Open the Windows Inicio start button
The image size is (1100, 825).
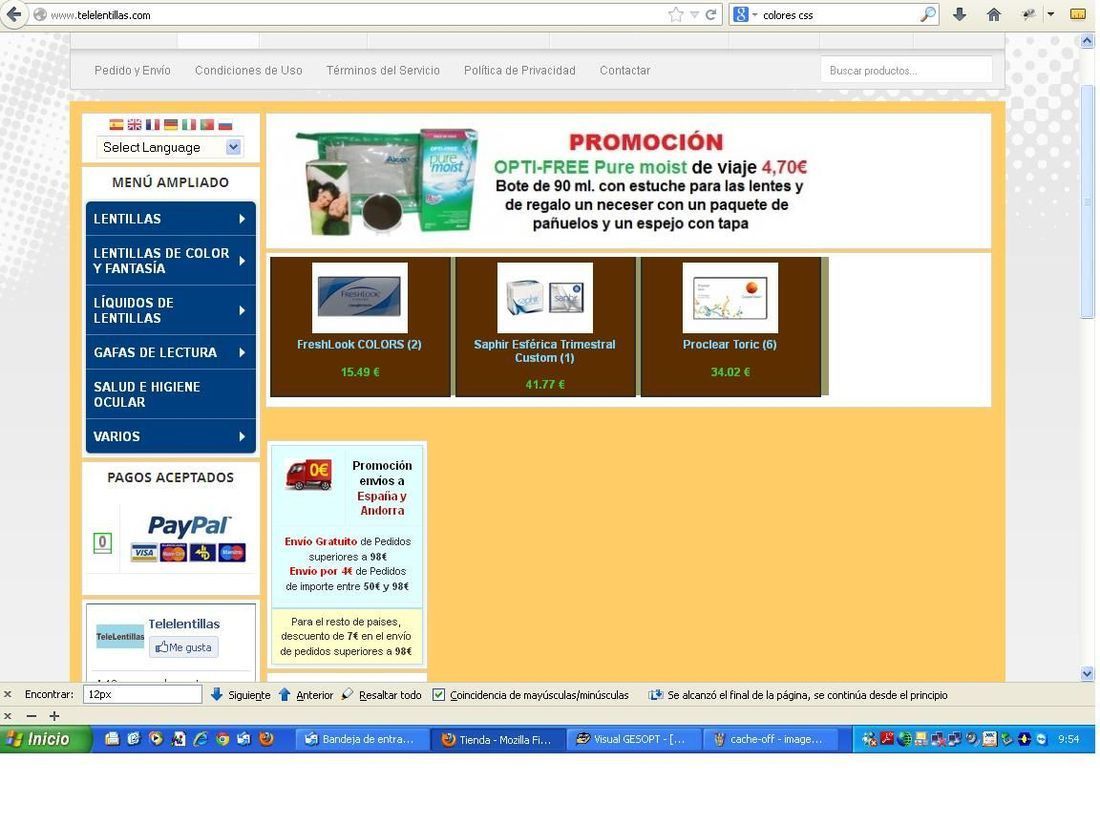[x=46, y=739]
